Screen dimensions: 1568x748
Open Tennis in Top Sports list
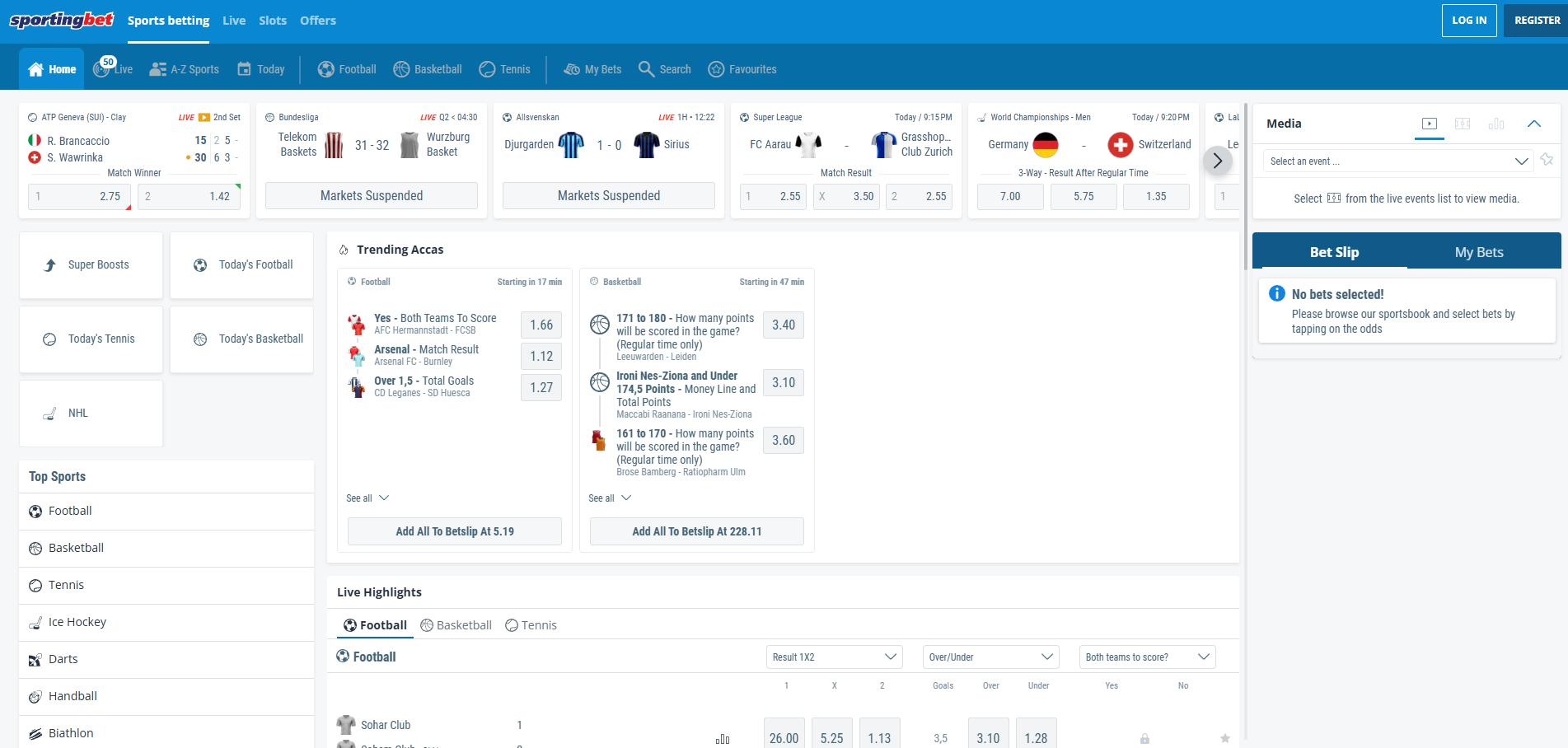point(166,586)
